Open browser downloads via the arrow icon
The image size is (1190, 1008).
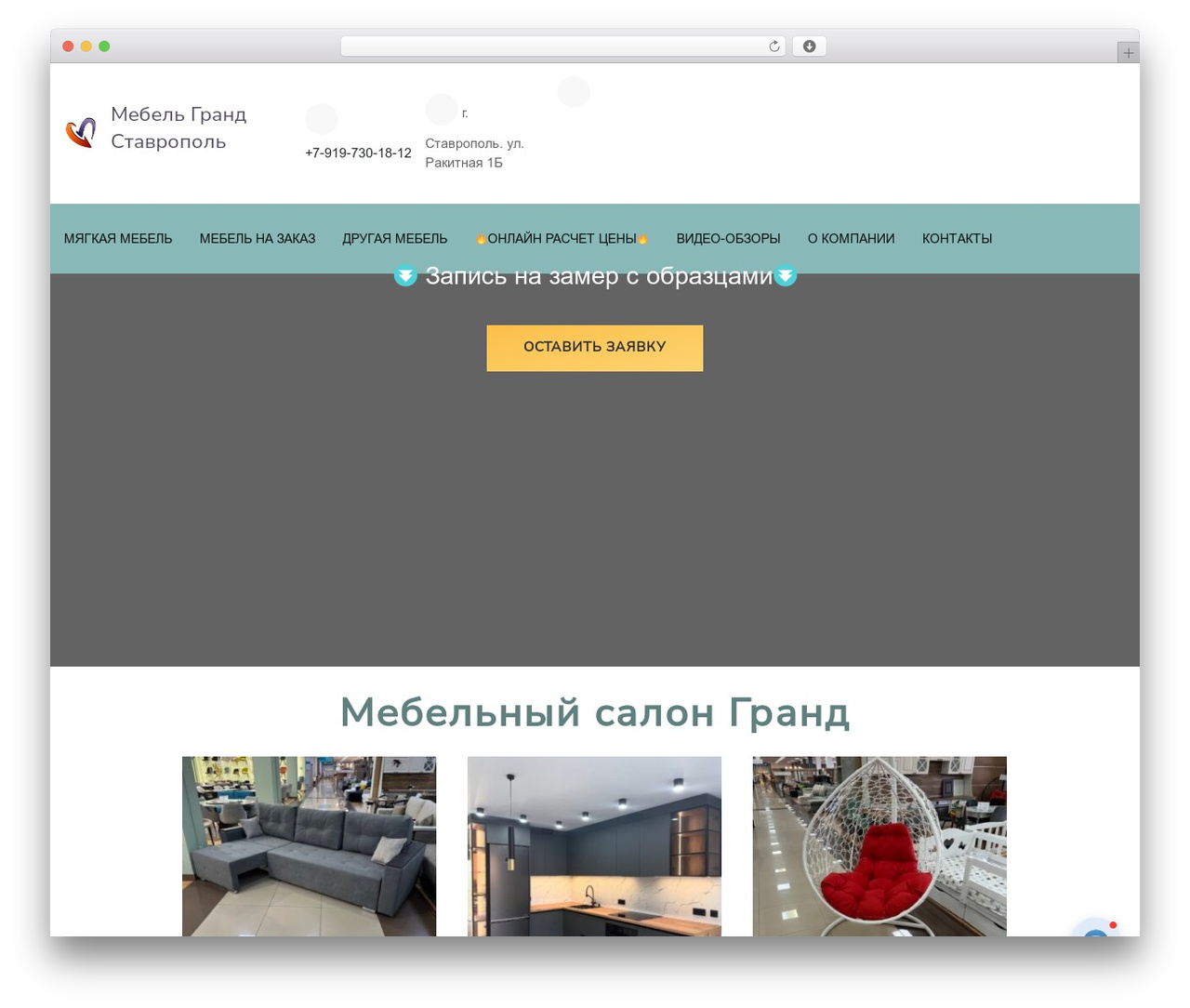pos(809,46)
